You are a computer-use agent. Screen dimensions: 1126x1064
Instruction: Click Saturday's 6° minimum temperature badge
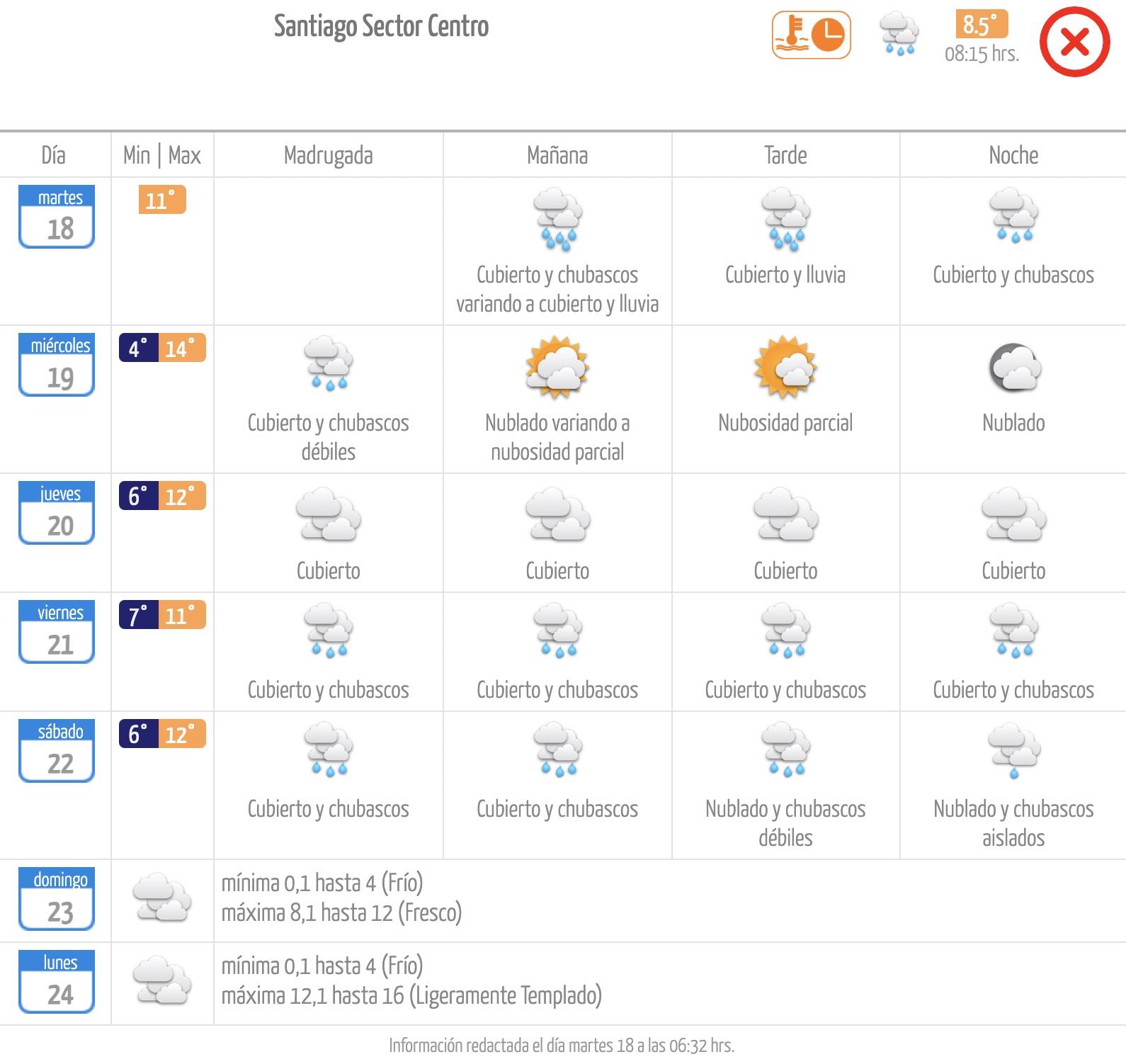point(139,734)
